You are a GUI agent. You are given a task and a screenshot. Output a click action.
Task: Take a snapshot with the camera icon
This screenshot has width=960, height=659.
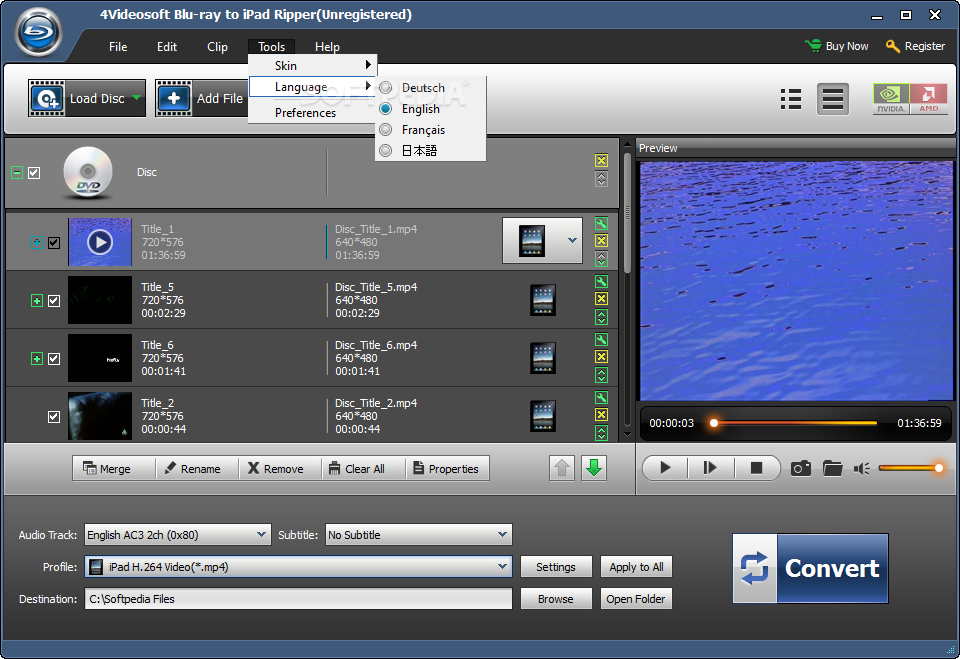[x=801, y=469]
